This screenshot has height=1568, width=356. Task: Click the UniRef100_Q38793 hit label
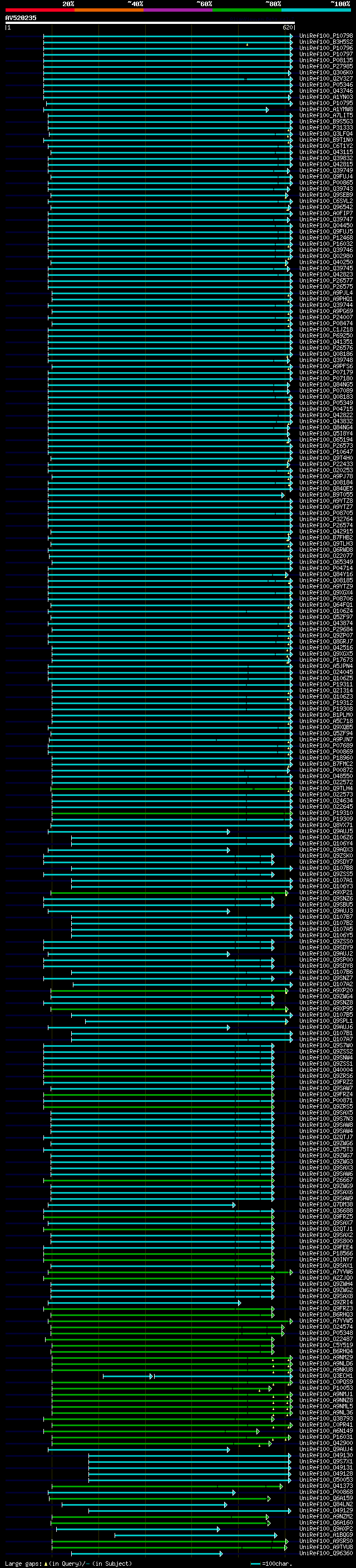(x=326, y=1419)
